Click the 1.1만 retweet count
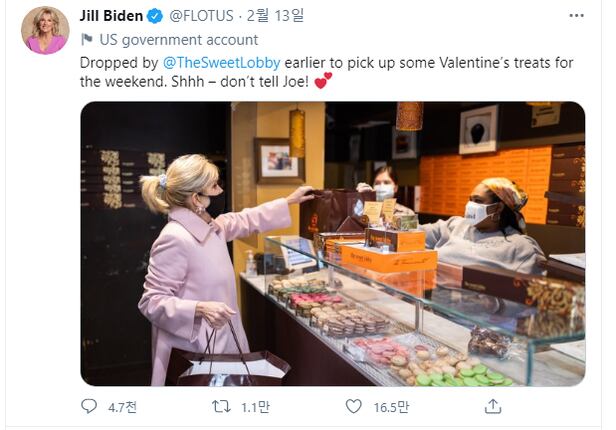The height and width of the screenshot is (430, 616). [x=257, y=407]
